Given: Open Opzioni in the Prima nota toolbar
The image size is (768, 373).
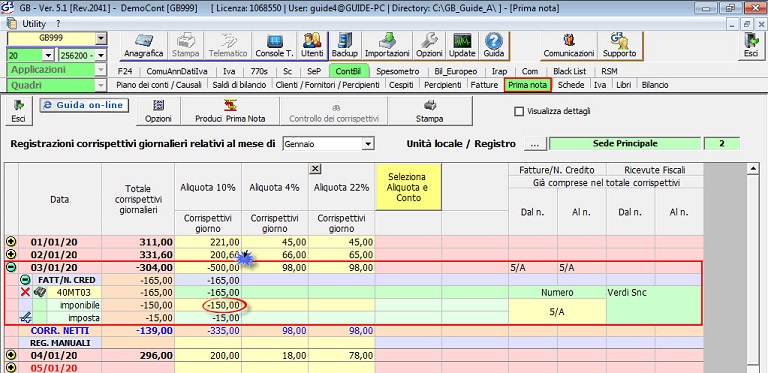Looking at the screenshot, I should pos(158,111).
